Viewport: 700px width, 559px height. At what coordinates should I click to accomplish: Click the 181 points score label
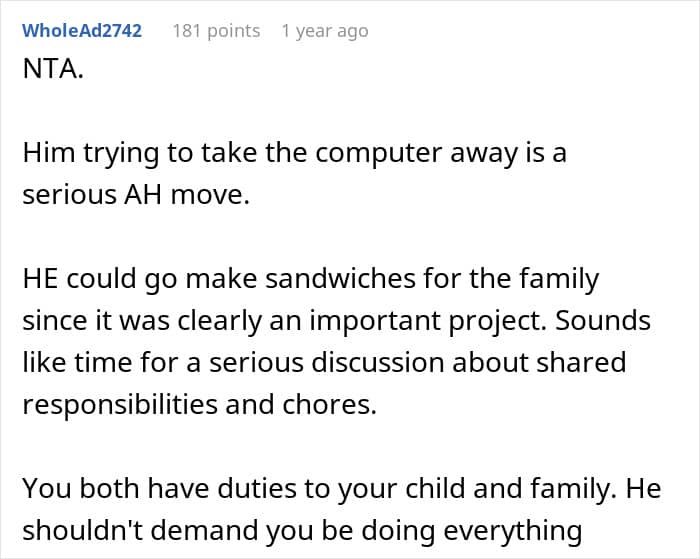[x=217, y=31]
